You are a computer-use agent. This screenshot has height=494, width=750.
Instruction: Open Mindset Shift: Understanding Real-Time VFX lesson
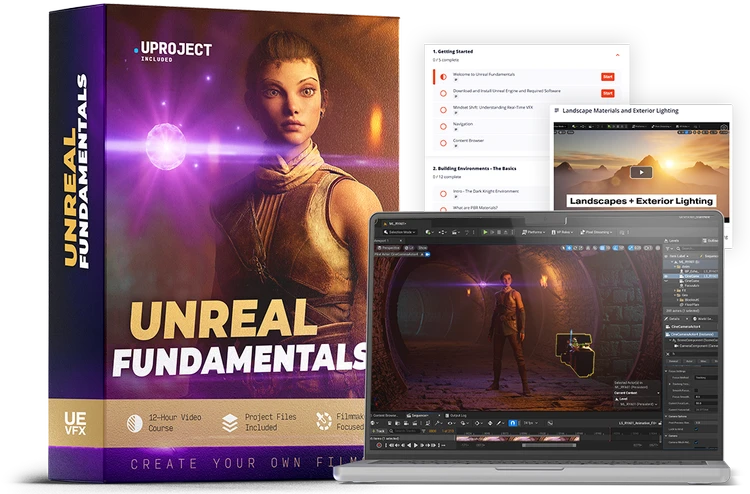[493, 108]
